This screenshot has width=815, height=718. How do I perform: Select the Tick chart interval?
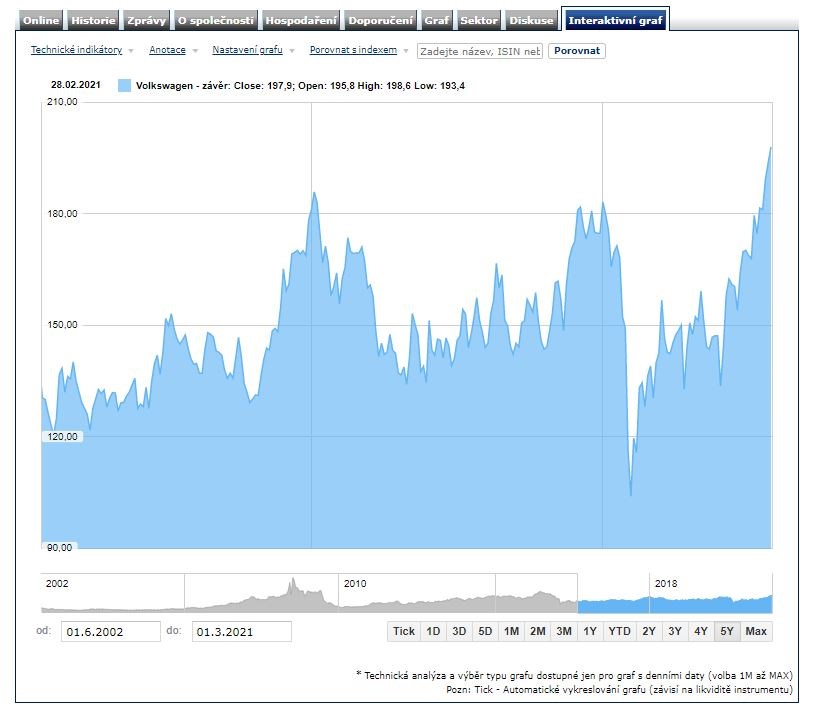(x=404, y=631)
